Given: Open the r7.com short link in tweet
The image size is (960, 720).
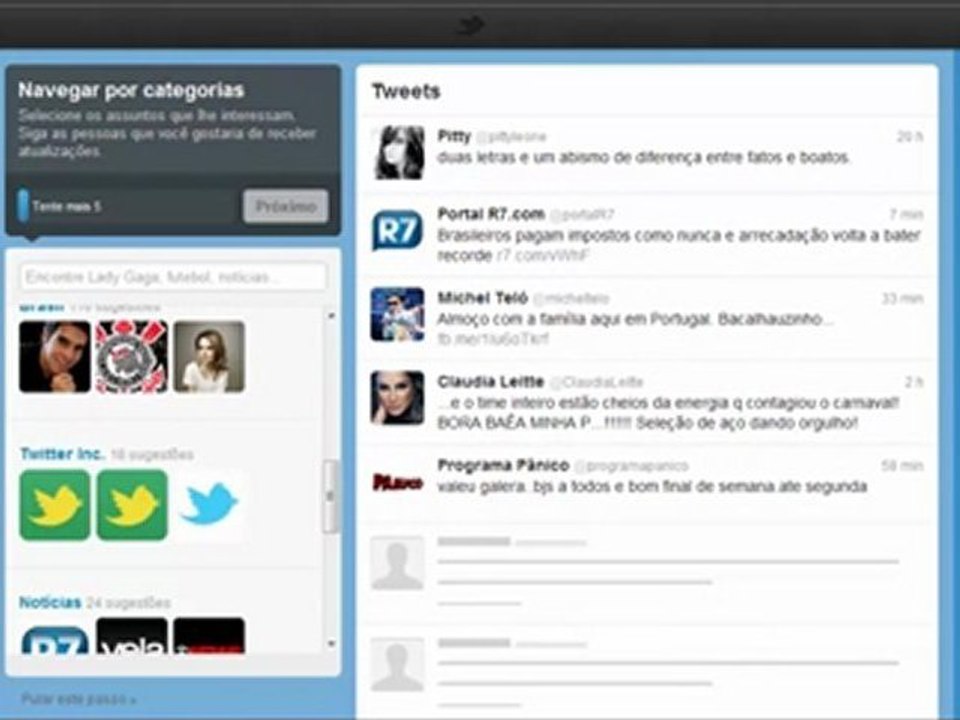Looking at the screenshot, I should (x=542, y=255).
